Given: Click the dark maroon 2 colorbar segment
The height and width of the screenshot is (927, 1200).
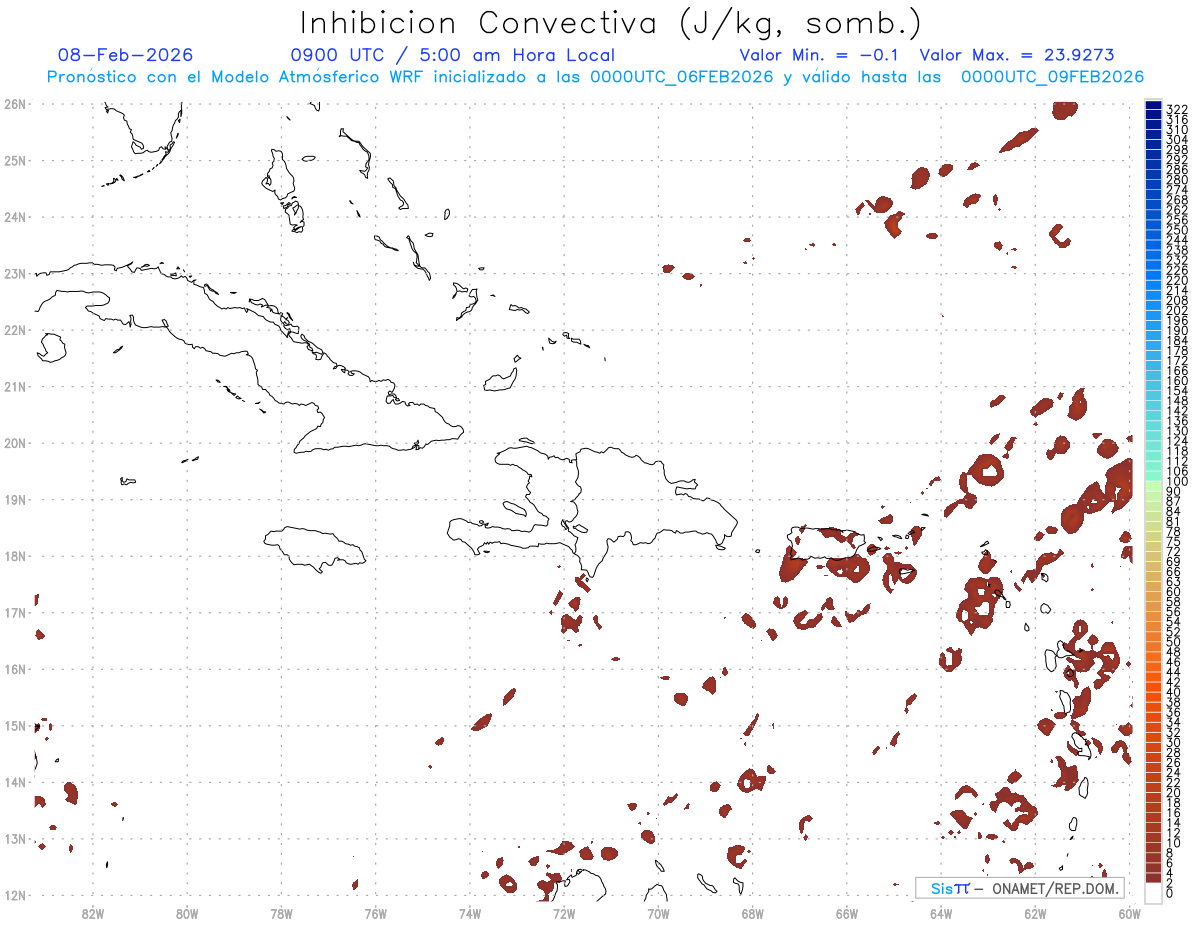Looking at the screenshot, I should pos(1154,878).
